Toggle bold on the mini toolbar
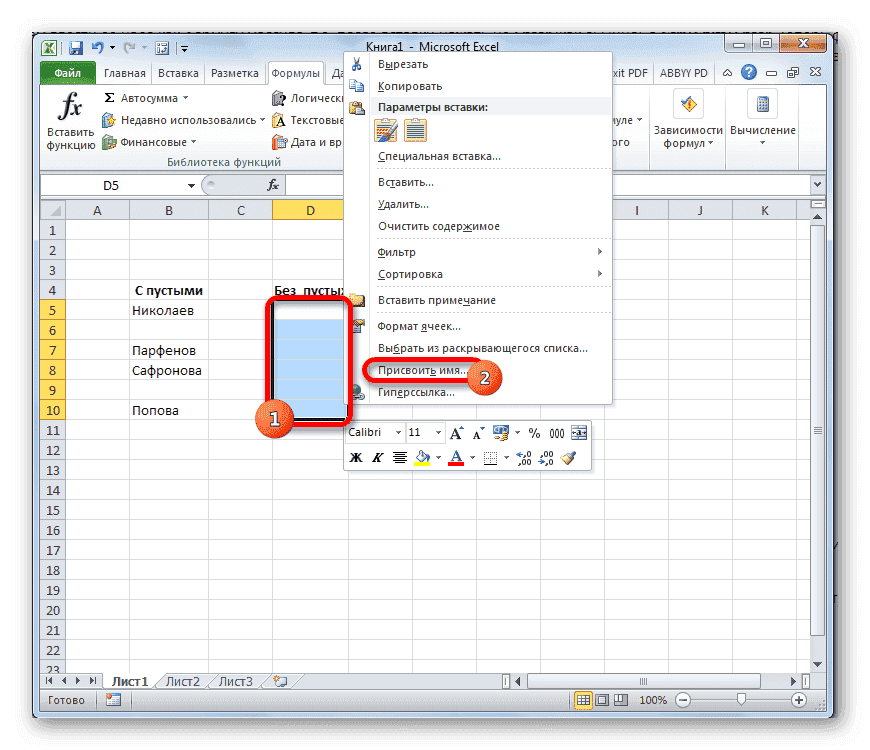This screenshot has width=870, height=750. pos(355,457)
